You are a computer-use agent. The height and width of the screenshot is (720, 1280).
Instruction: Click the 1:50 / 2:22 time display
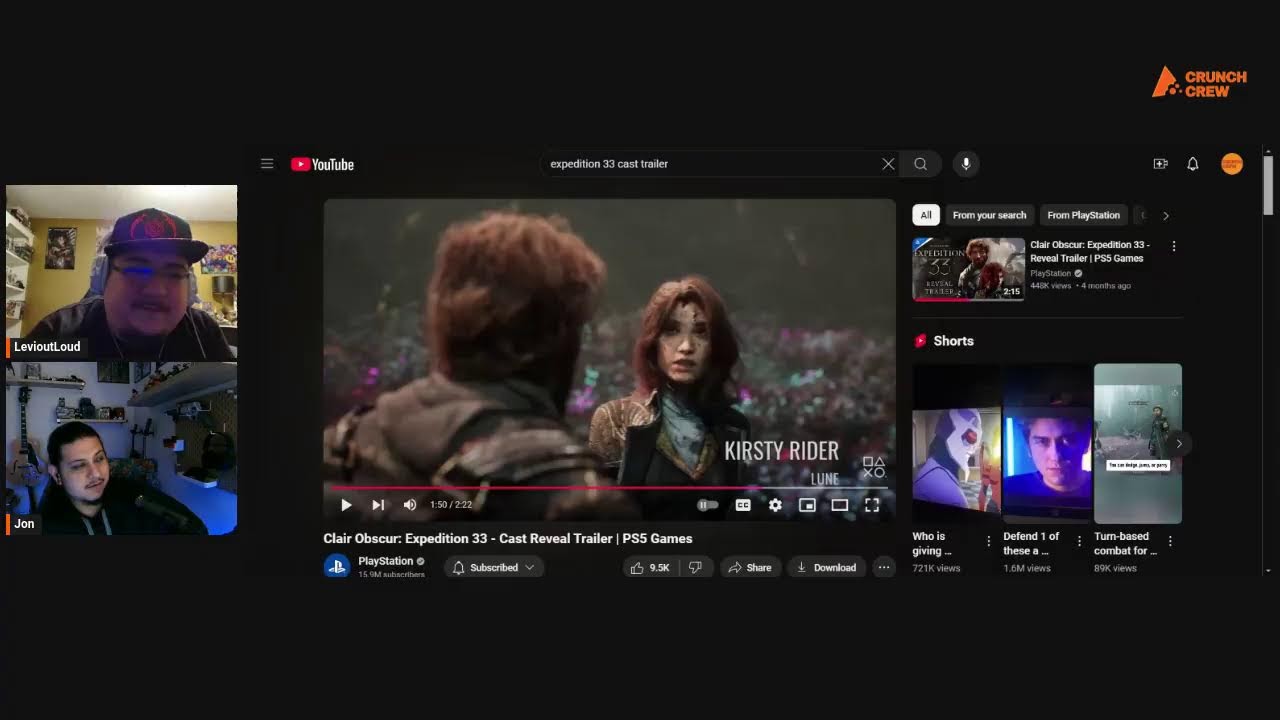tap(451, 505)
